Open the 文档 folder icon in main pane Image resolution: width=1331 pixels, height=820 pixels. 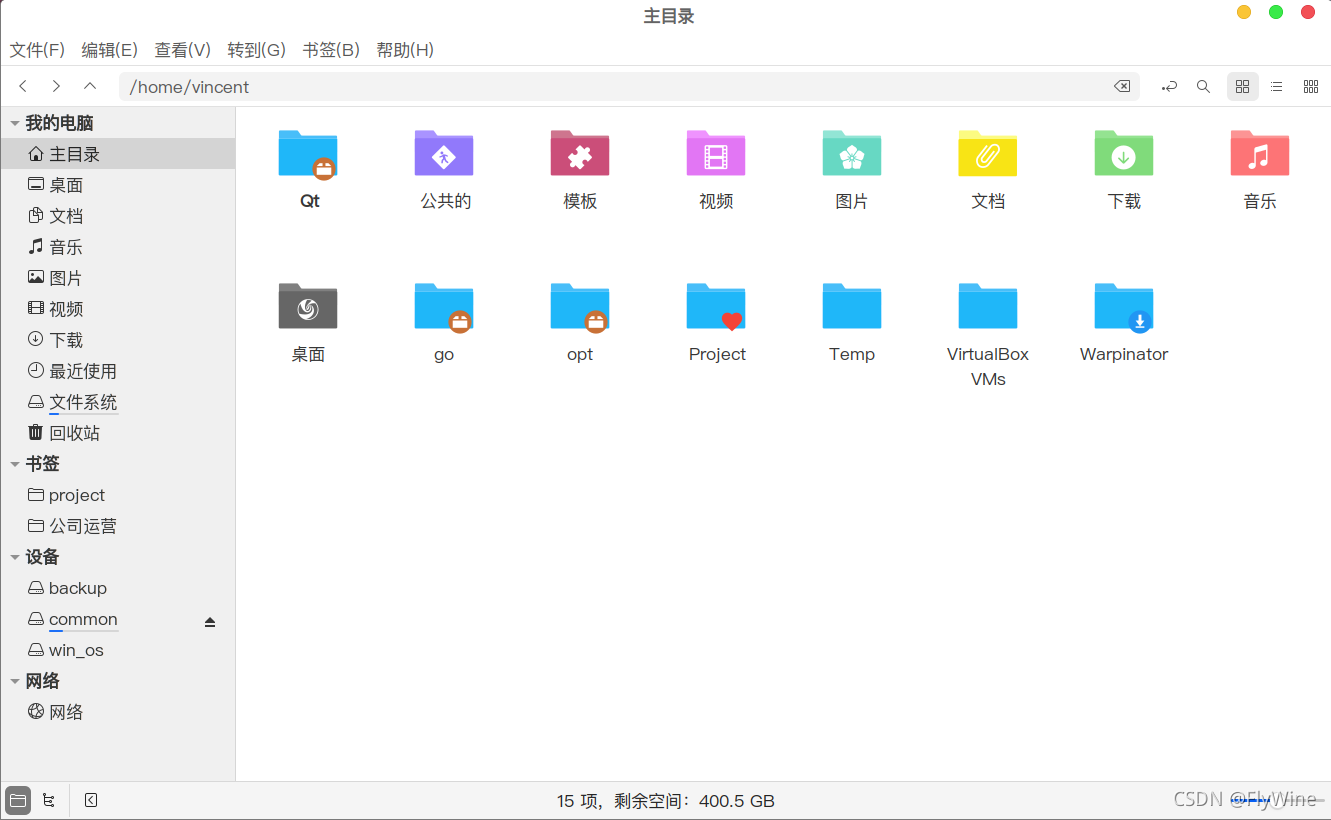coord(988,154)
